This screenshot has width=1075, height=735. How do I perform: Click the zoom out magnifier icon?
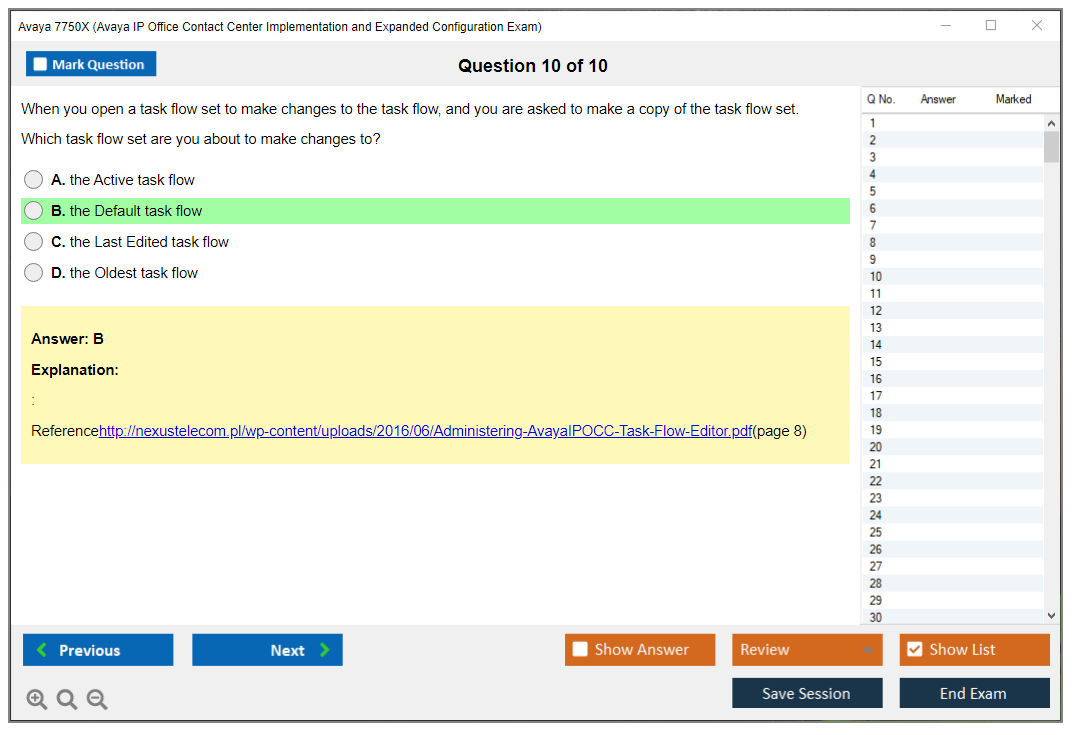pyautogui.click(x=97, y=700)
